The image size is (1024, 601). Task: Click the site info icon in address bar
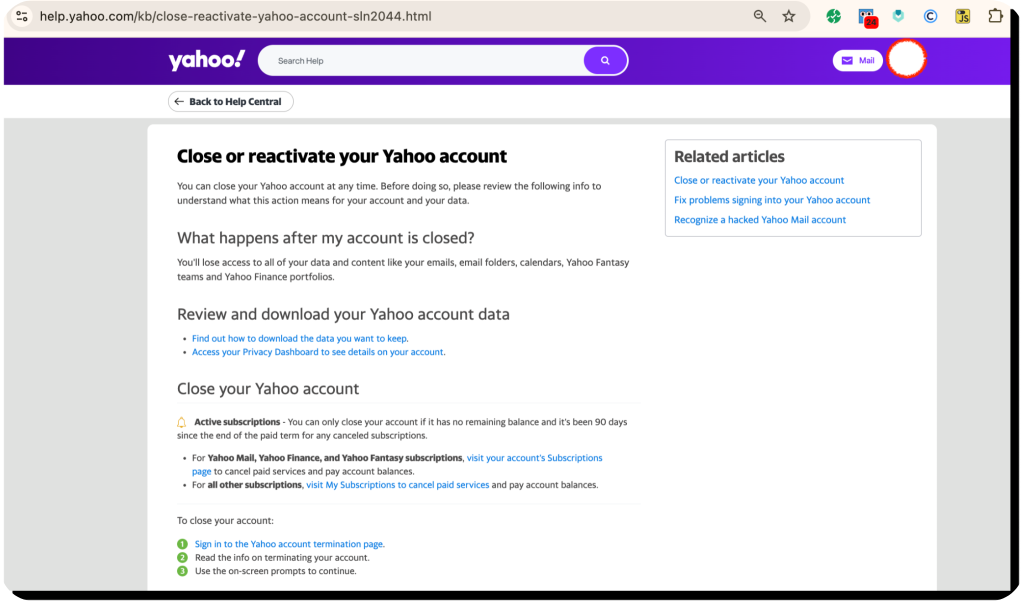[22, 16]
